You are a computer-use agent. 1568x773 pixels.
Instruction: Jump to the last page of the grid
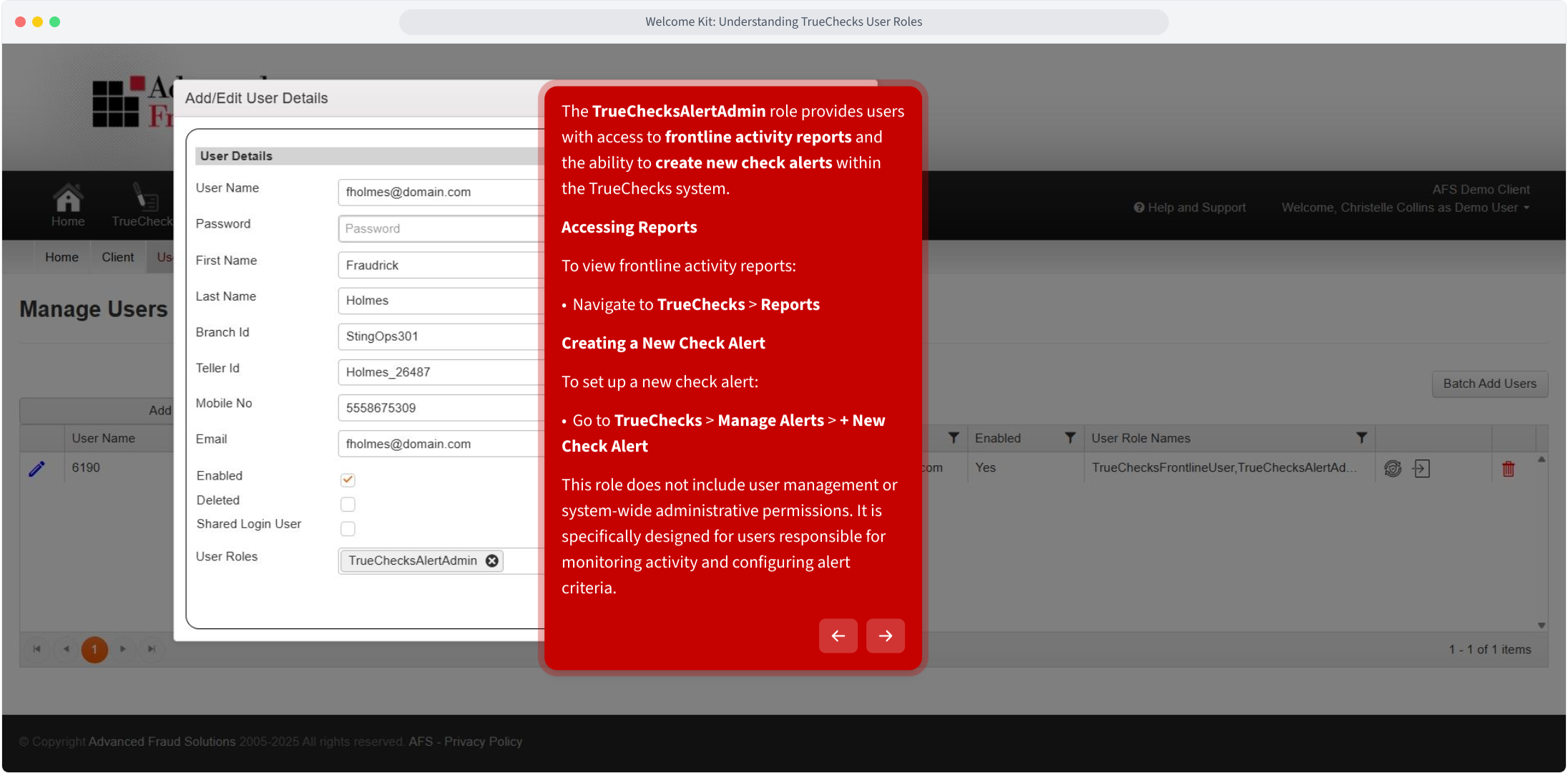click(152, 649)
